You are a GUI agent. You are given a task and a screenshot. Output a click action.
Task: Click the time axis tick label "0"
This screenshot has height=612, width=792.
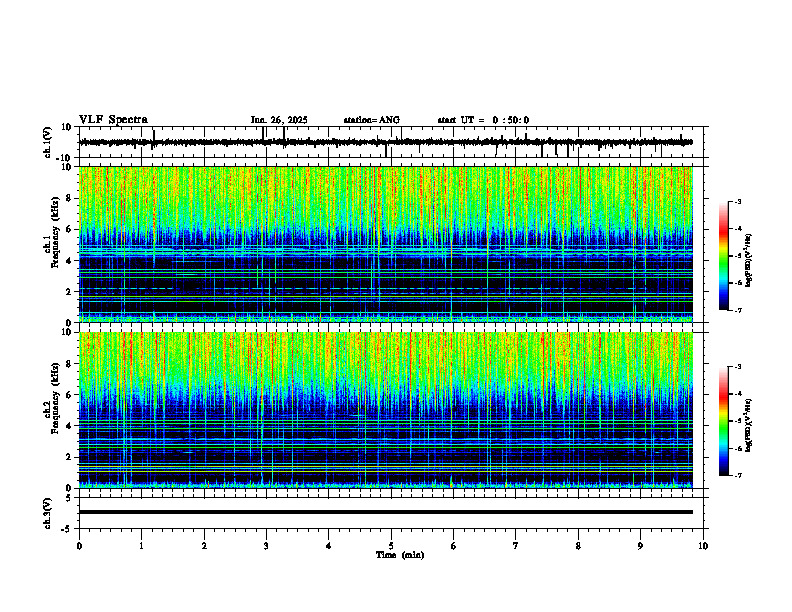79,546
